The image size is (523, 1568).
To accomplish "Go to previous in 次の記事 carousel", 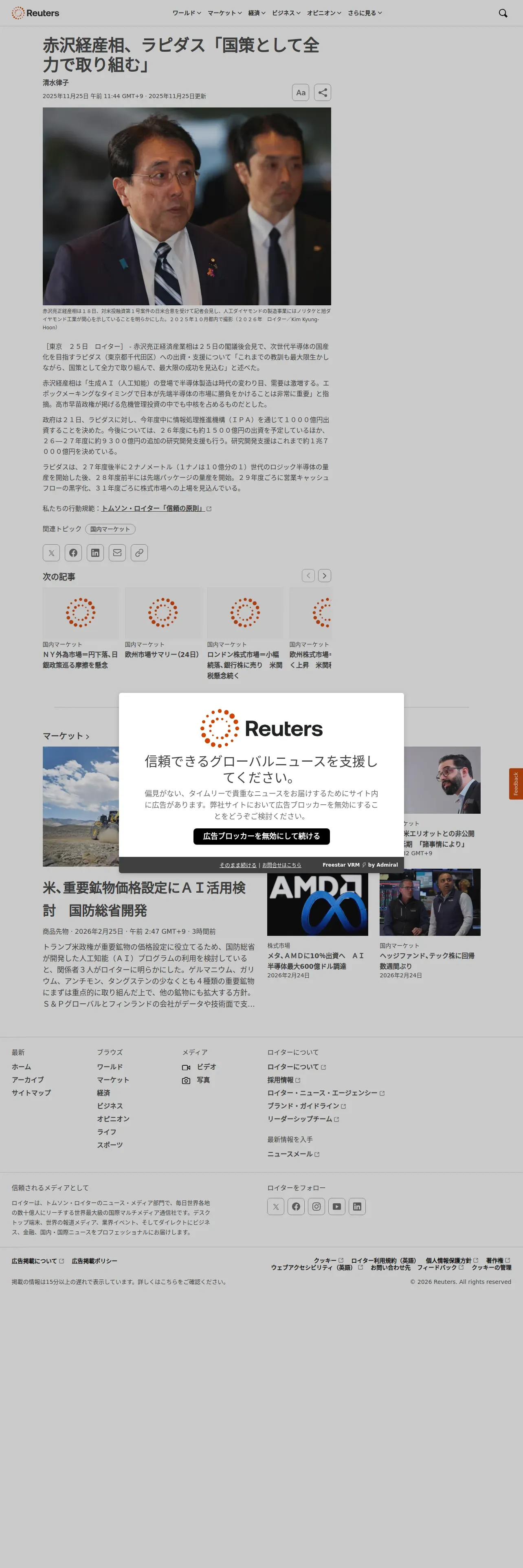I will 309,575.
